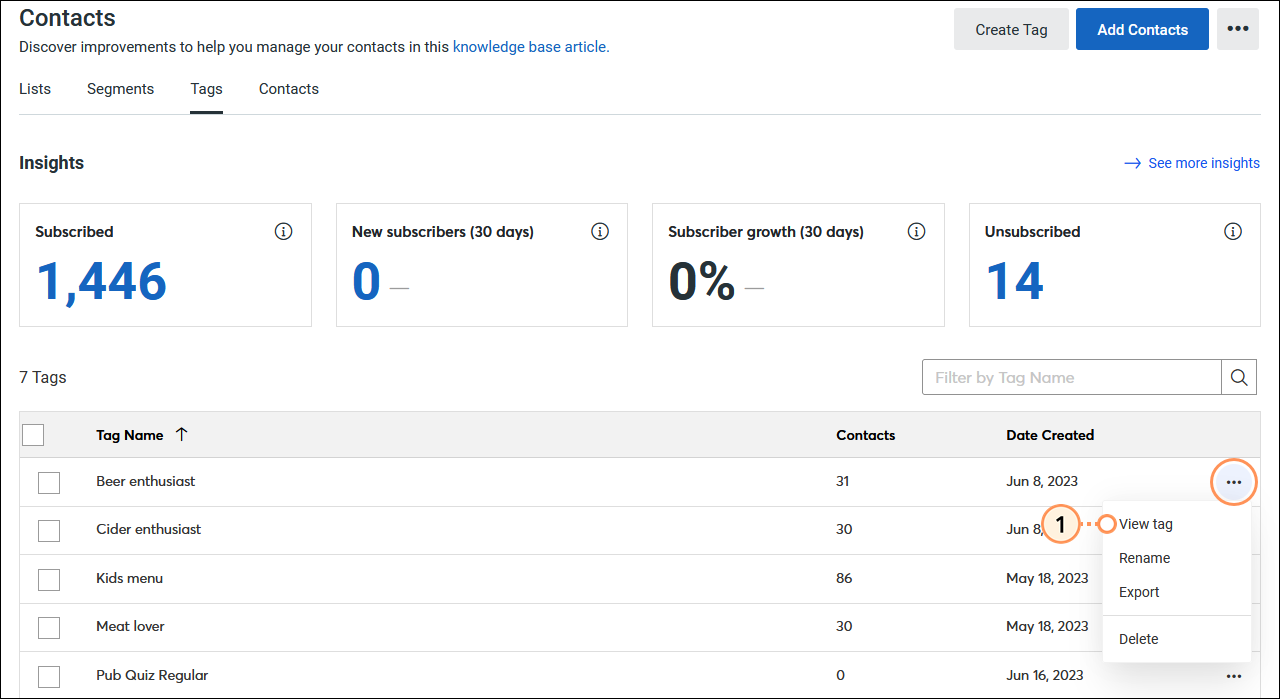Viewport: 1280px width, 699px height.
Task: Choose Delete from the menu
Action: 1139,639
